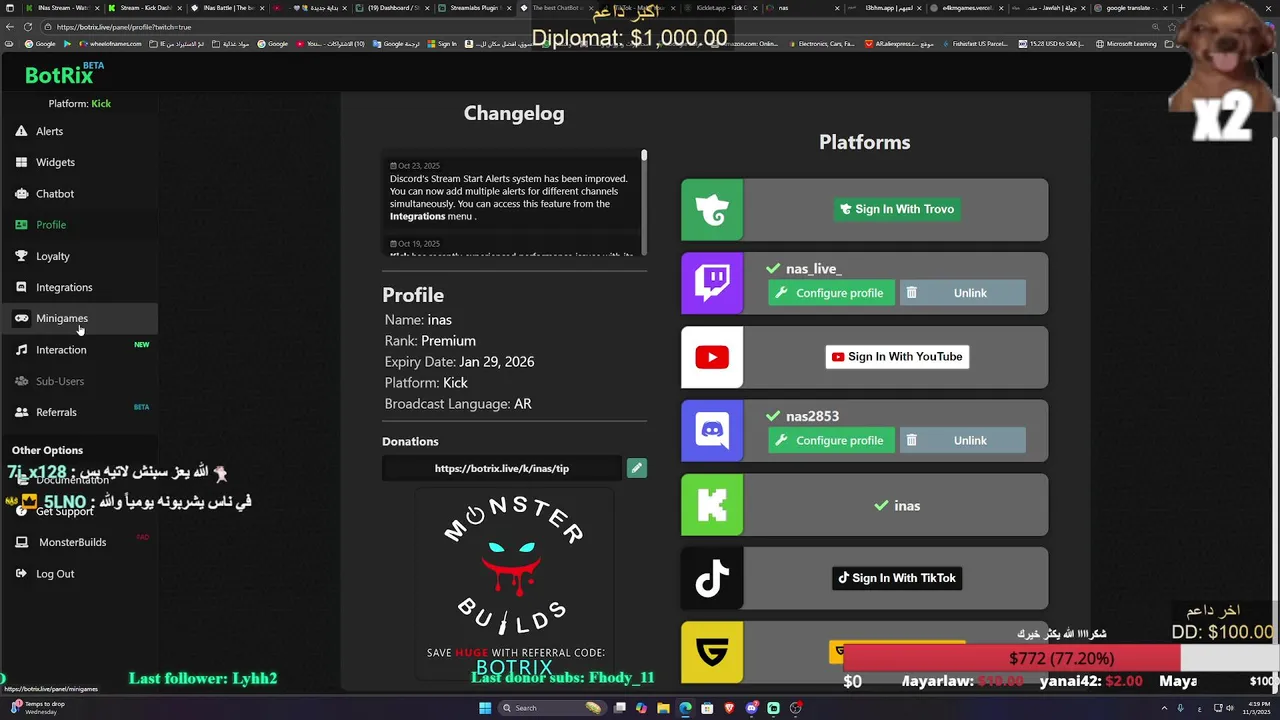Sign in with TikTok
The width and height of the screenshot is (1280, 720).
click(x=897, y=578)
